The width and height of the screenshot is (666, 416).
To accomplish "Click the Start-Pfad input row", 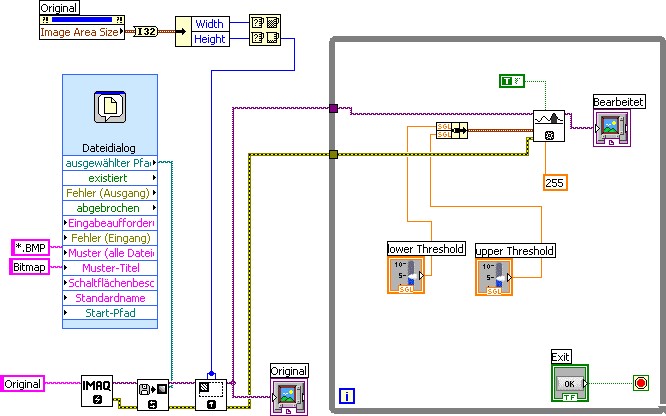I will coord(110,313).
